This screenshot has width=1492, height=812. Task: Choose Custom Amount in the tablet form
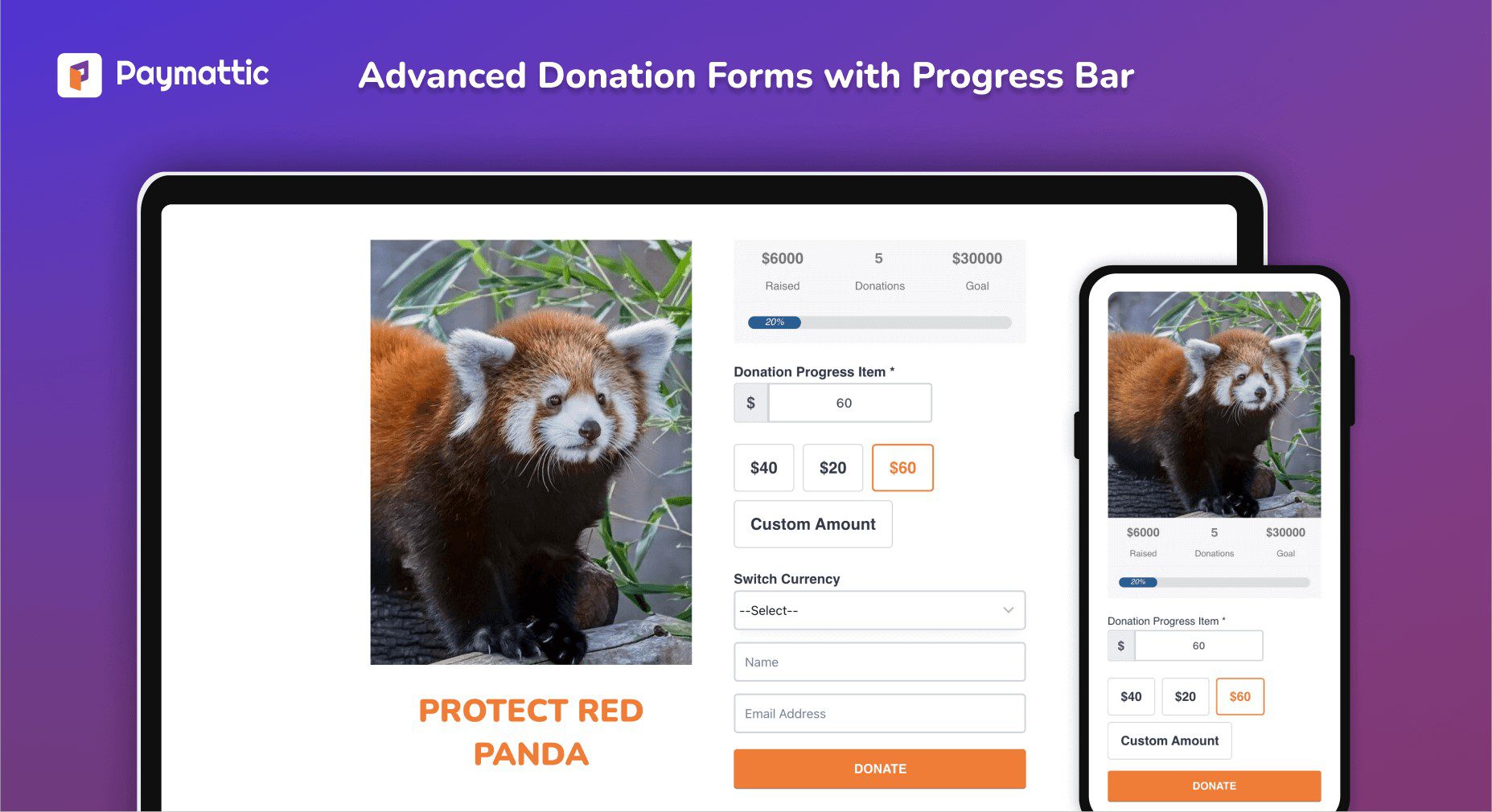(x=813, y=524)
